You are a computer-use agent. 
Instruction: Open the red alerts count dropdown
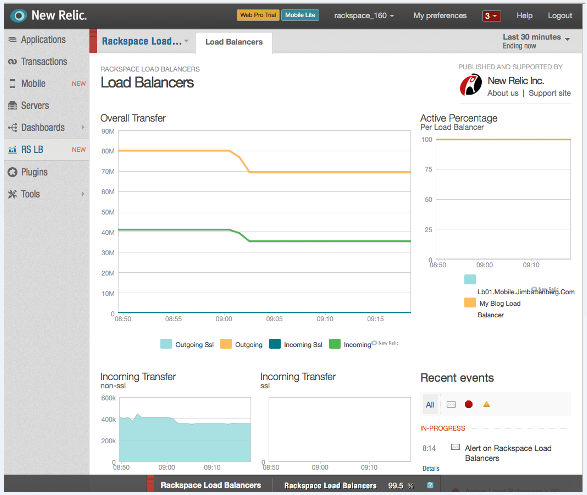coord(491,16)
